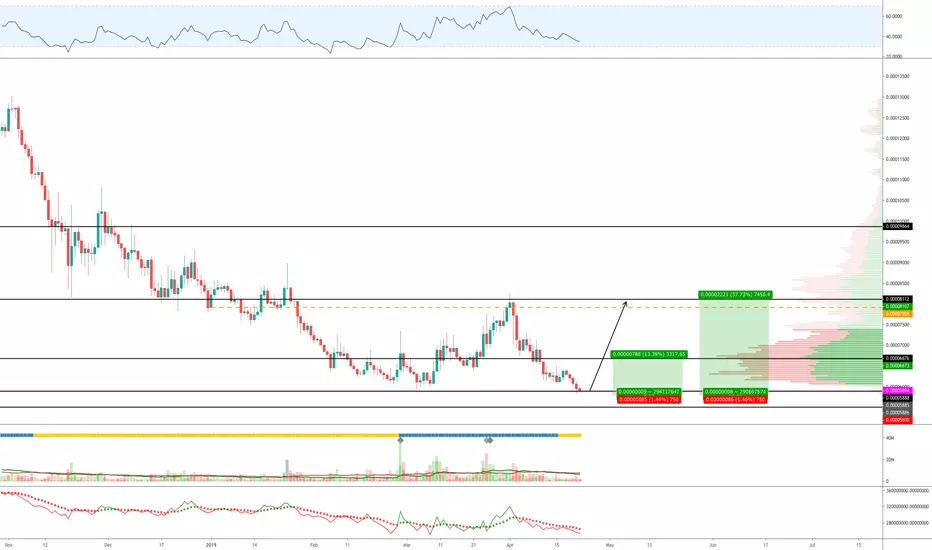Click the magenta 0.00005894 price label
This screenshot has width=932, height=550.
coord(898,391)
